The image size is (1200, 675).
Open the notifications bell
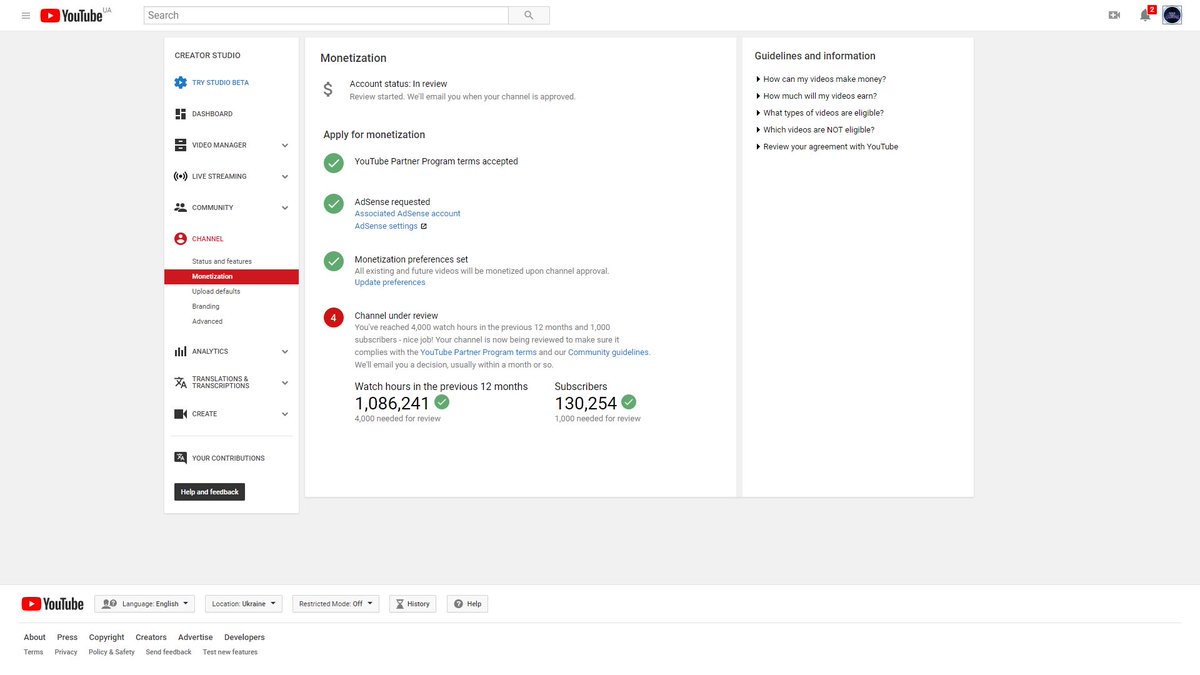[x=1145, y=15]
